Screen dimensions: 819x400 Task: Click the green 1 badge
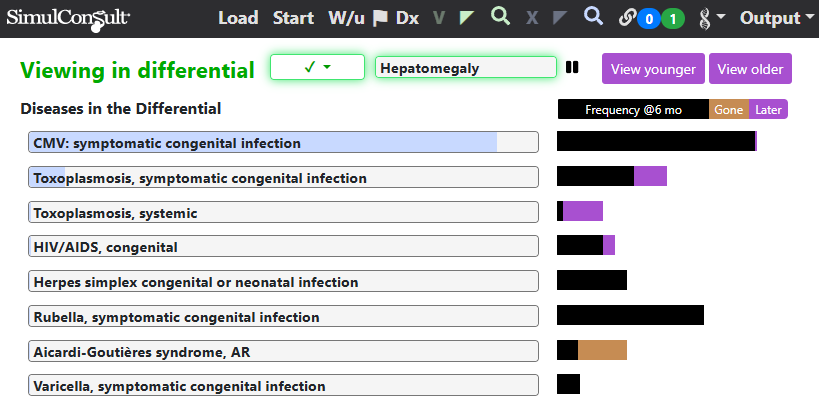pyautogui.click(x=673, y=20)
